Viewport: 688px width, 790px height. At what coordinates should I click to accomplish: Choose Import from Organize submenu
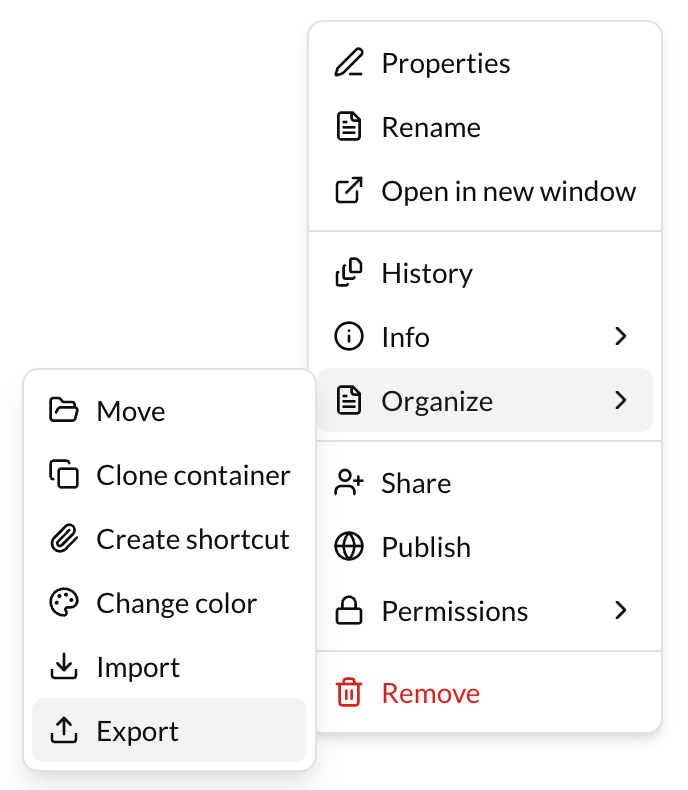click(138, 668)
